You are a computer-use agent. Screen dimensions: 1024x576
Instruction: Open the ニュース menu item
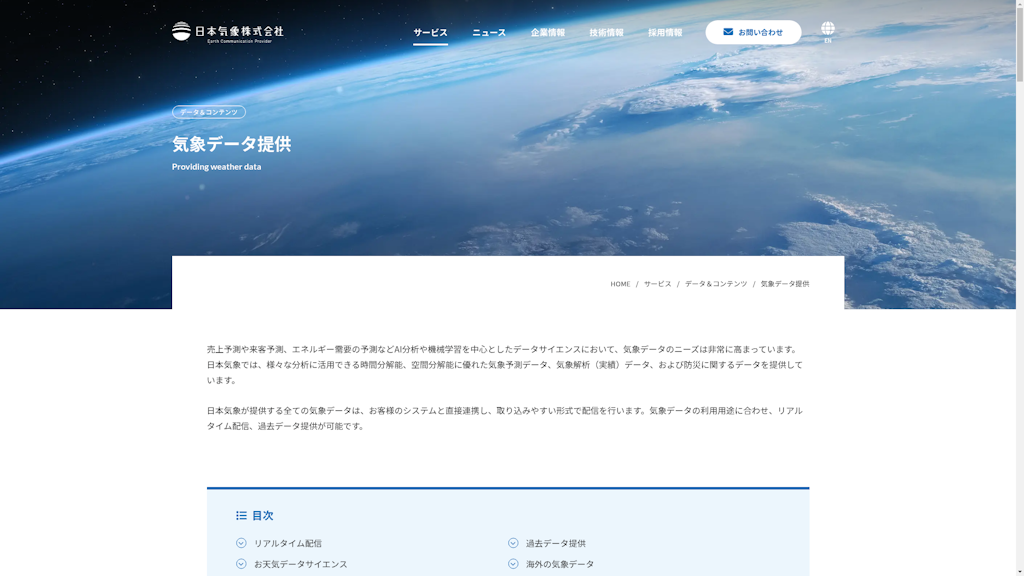pos(489,33)
